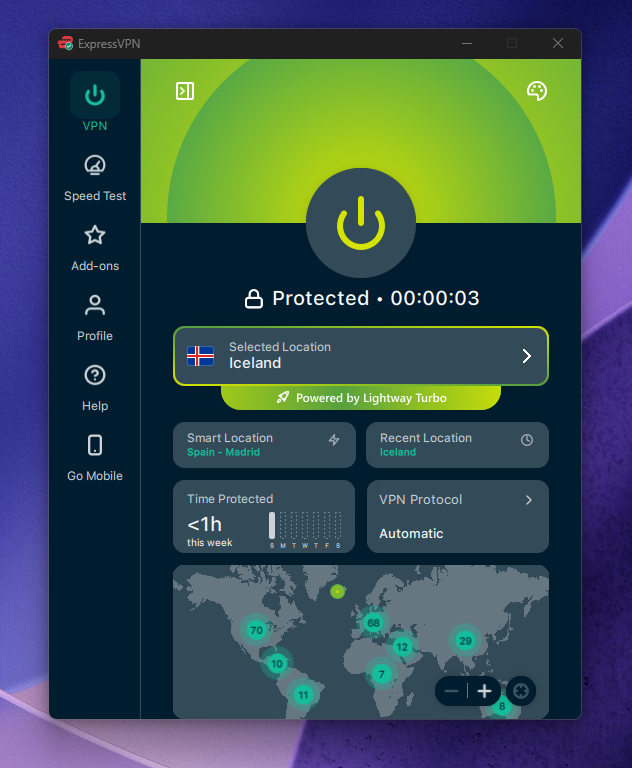View Time Protected card
The height and width of the screenshot is (768, 632).
[x=264, y=516]
